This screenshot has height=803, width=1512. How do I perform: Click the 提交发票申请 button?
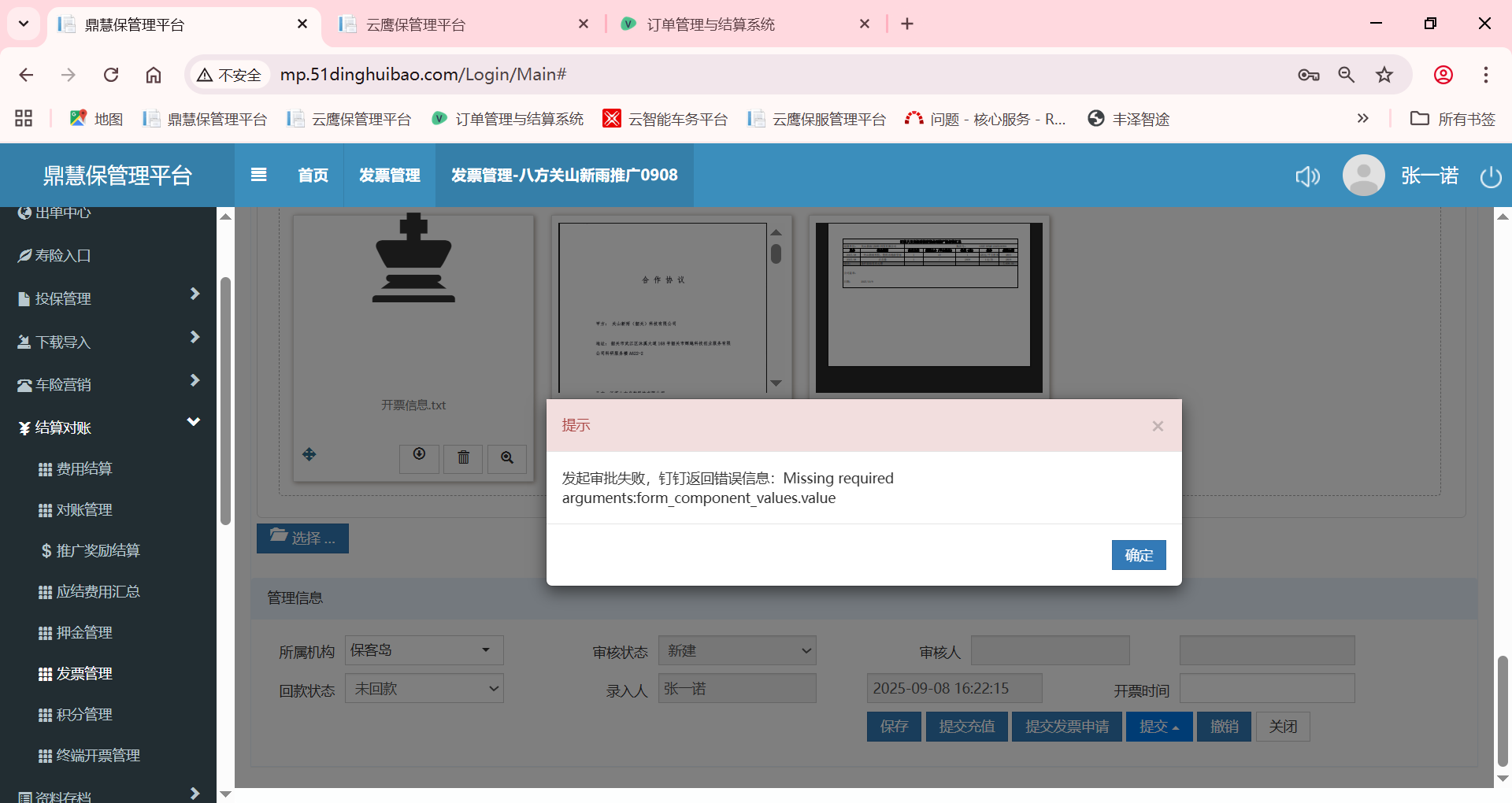pos(1067,727)
